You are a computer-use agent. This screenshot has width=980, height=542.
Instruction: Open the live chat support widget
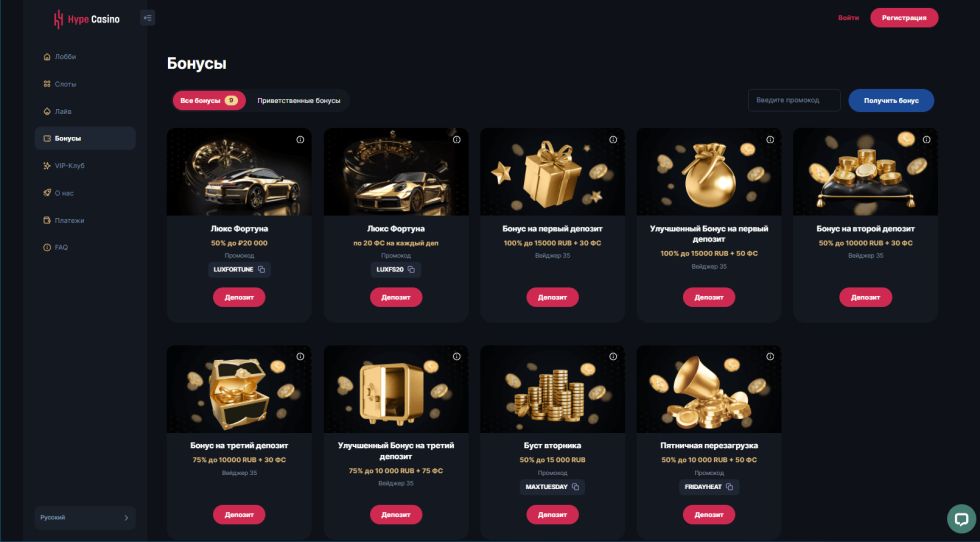pos(961,518)
